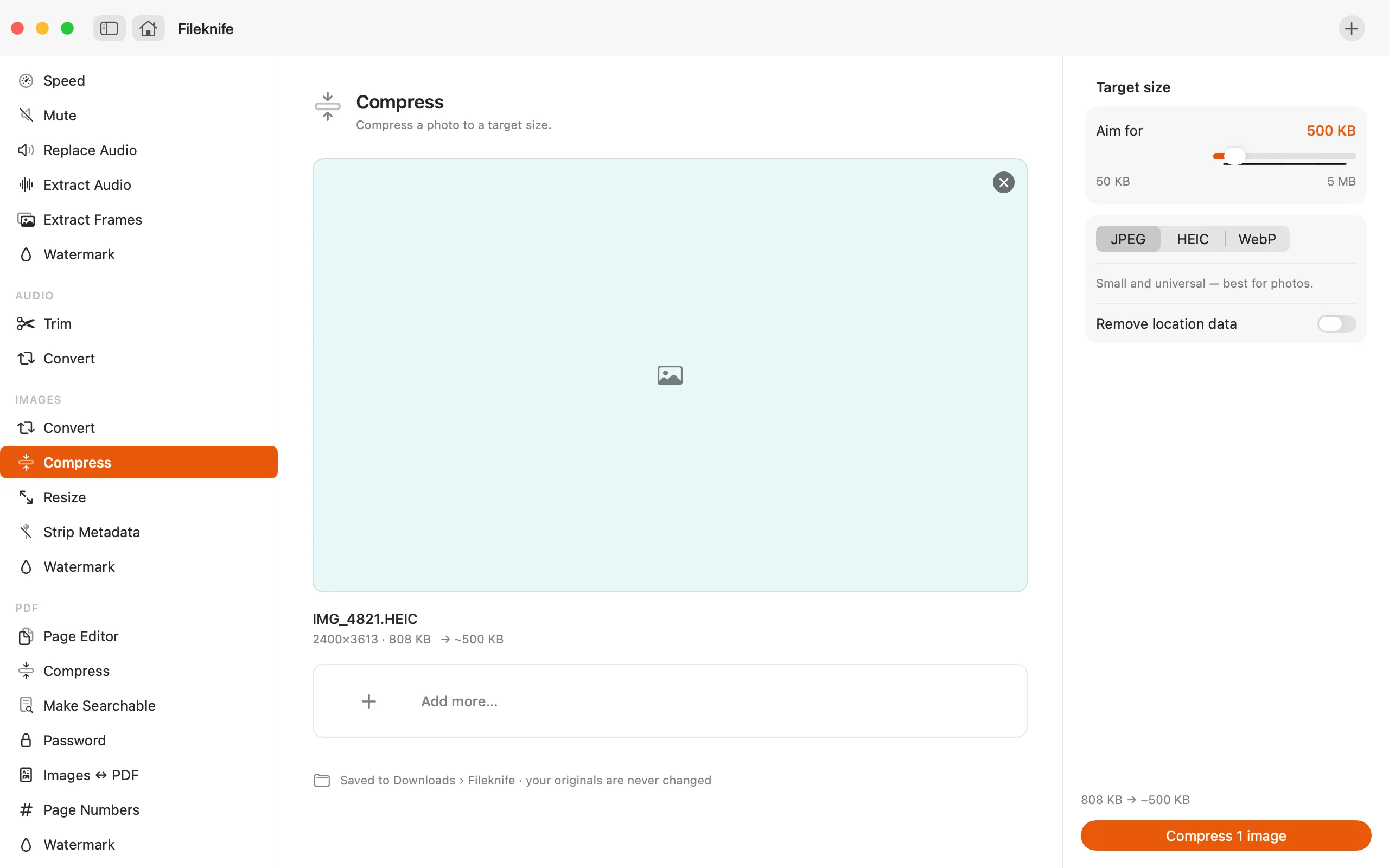Click the 2400×3613 · 808 KB file details
Image resolution: width=1389 pixels, height=868 pixels.
[x=371, y=639]
